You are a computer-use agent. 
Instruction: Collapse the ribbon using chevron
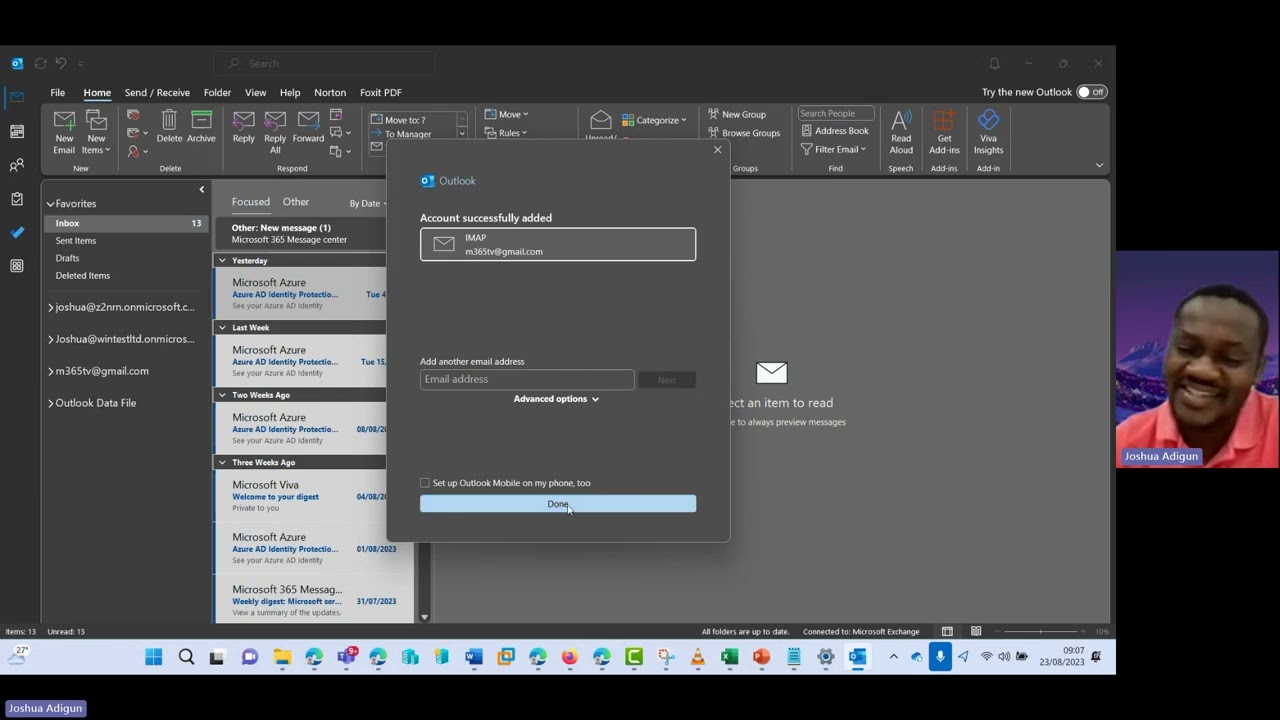click(x=1099, y=166)
